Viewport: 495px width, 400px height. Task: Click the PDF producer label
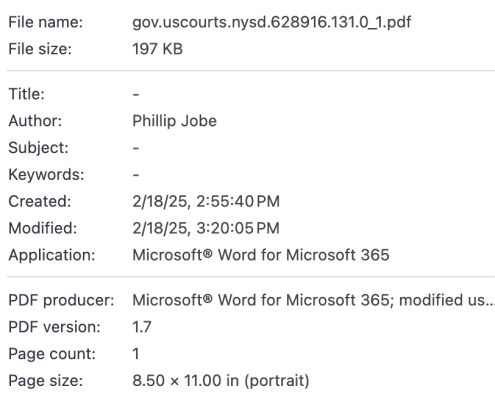pos(61,300)
